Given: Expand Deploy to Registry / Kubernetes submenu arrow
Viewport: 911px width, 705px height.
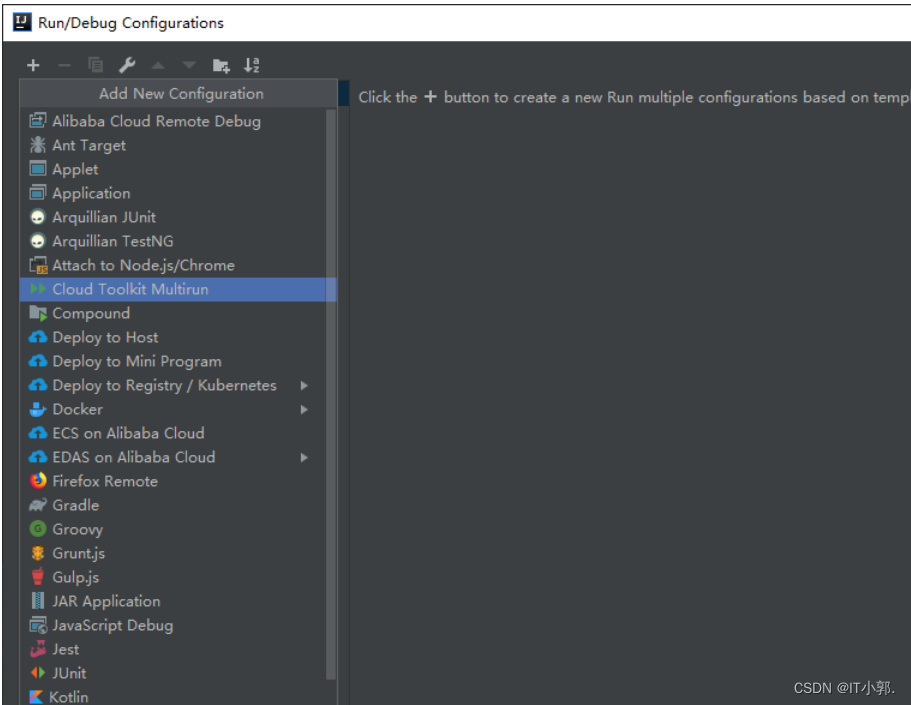Looking at the screenshot, I should click(x=303, y=385).
